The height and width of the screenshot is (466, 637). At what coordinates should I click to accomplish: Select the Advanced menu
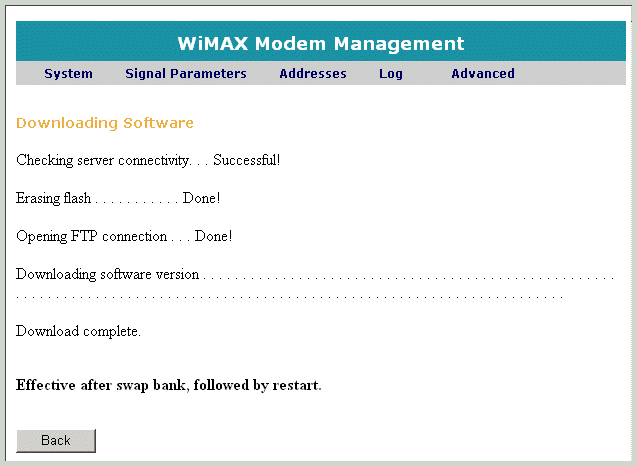pos(482,74)
